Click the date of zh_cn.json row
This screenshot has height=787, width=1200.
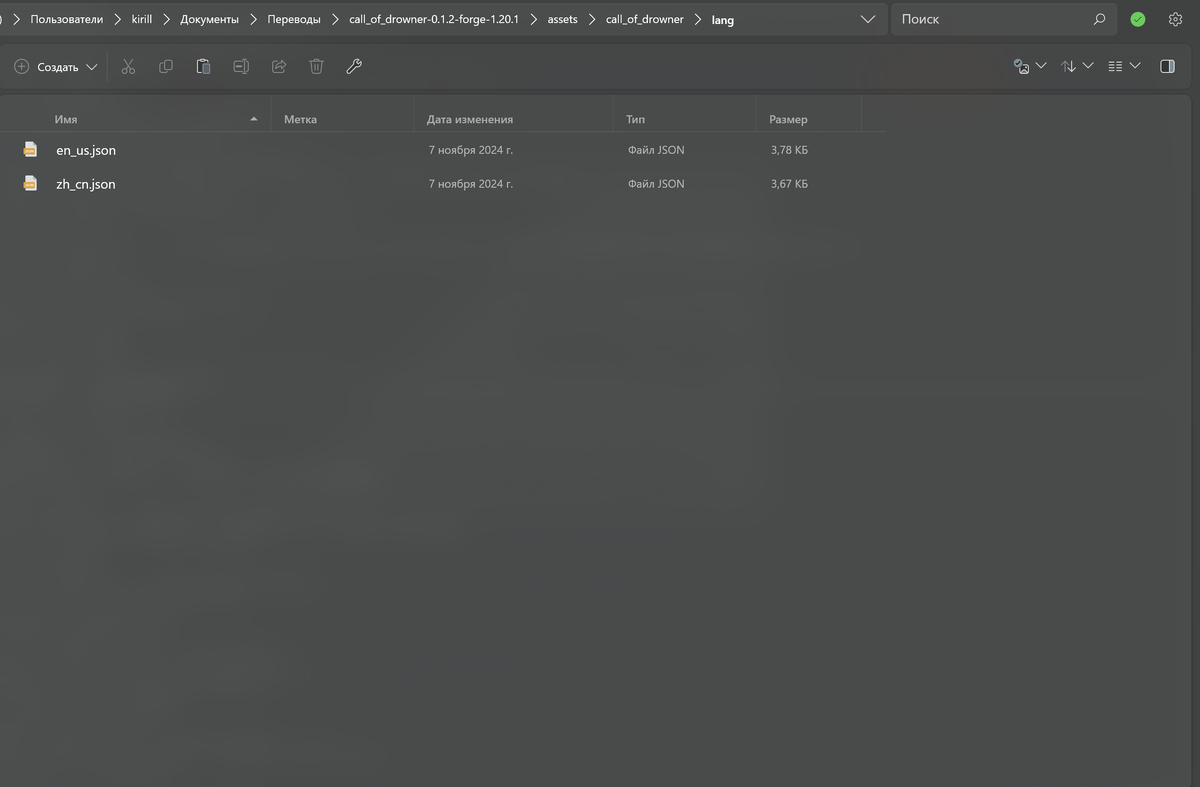coord(470,184)
